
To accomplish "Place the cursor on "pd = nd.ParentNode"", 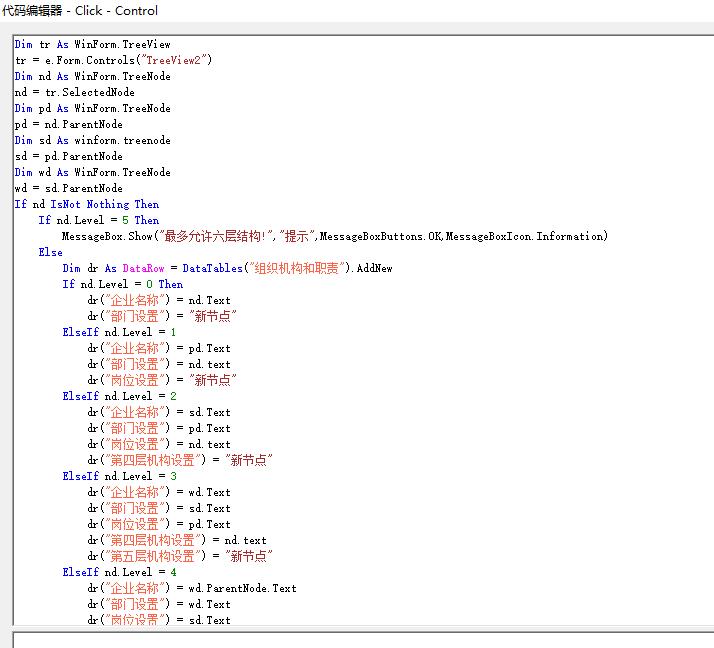I will point(69,124).
